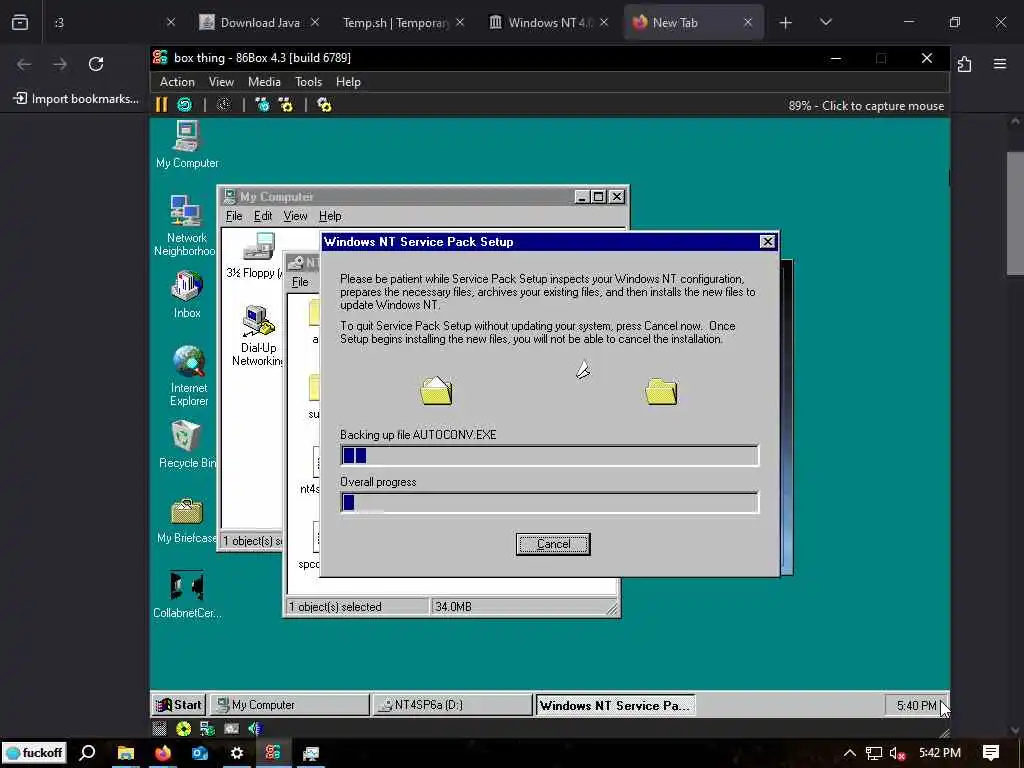Open 86Box Media menu

coord(264,82)
